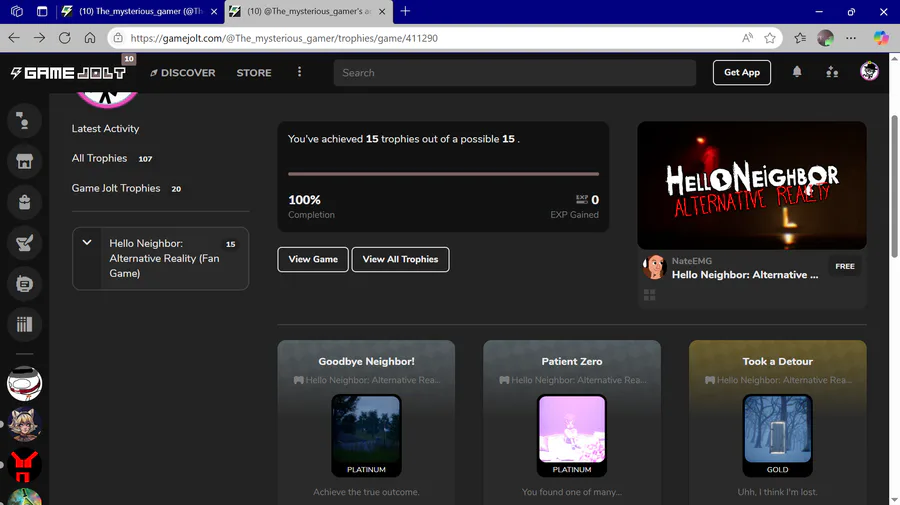Click the FREE price tag on game card

[x=844, y=266]
